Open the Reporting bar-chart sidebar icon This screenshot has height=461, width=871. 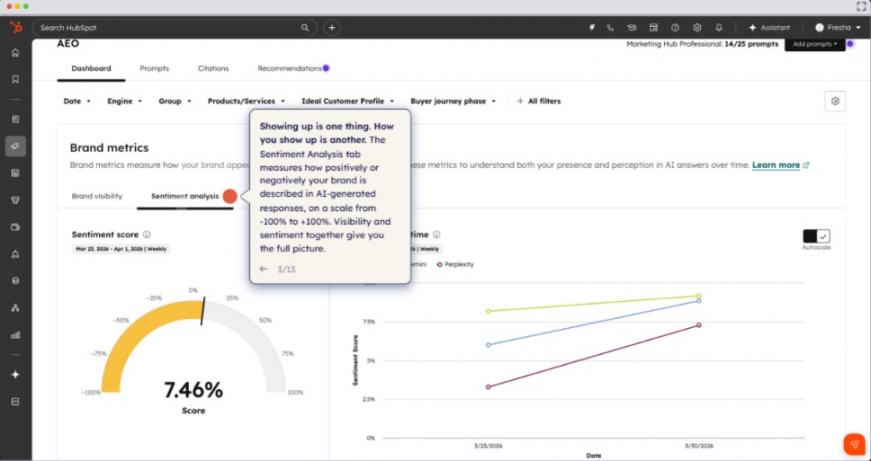[x=16, y=335]
